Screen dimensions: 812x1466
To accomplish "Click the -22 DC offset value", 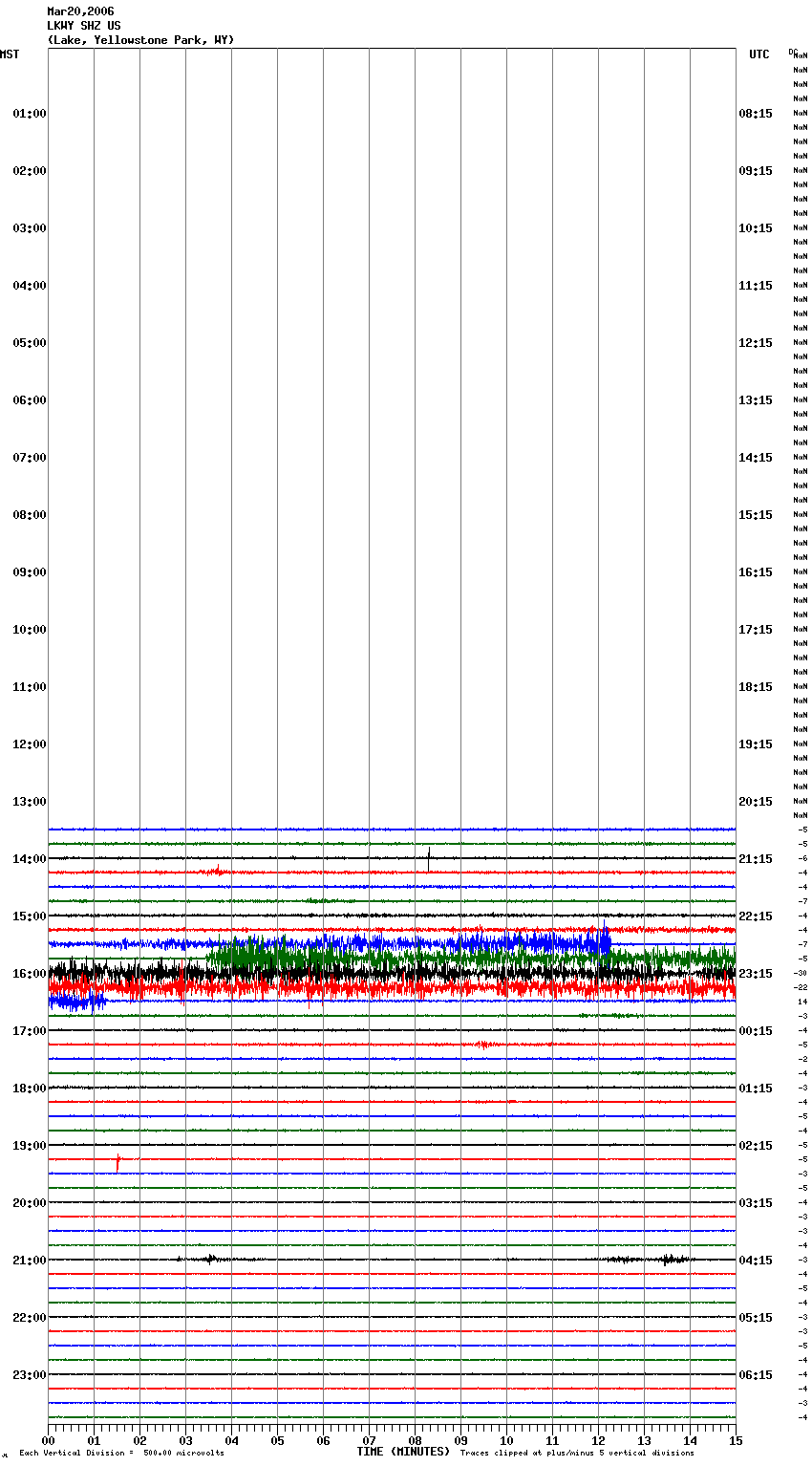I will tap(801, 987).
